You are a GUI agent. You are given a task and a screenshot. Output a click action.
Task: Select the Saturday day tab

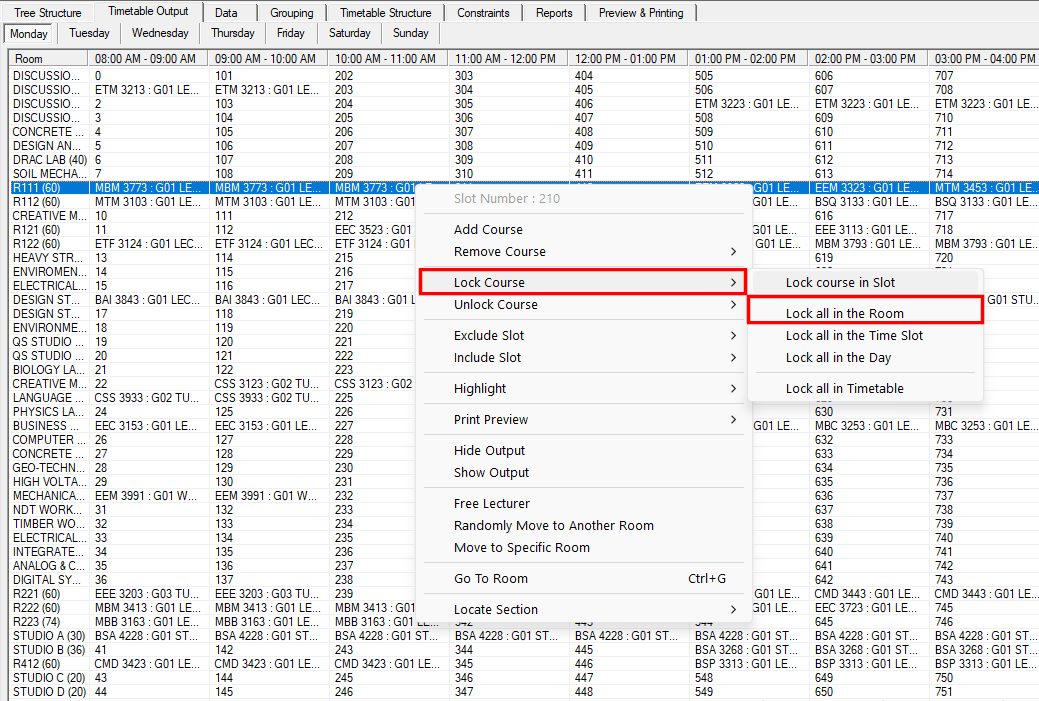click(349, 33)
